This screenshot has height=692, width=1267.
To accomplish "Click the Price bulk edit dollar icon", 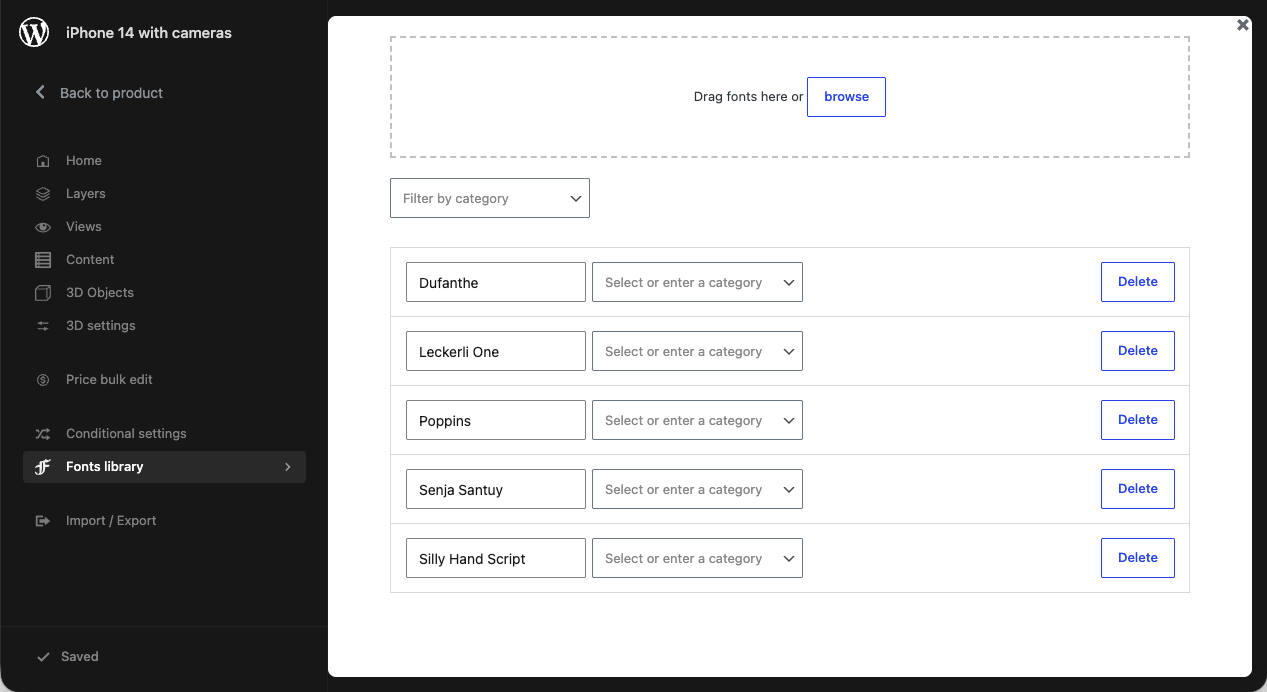I will (x=43, y=380).
